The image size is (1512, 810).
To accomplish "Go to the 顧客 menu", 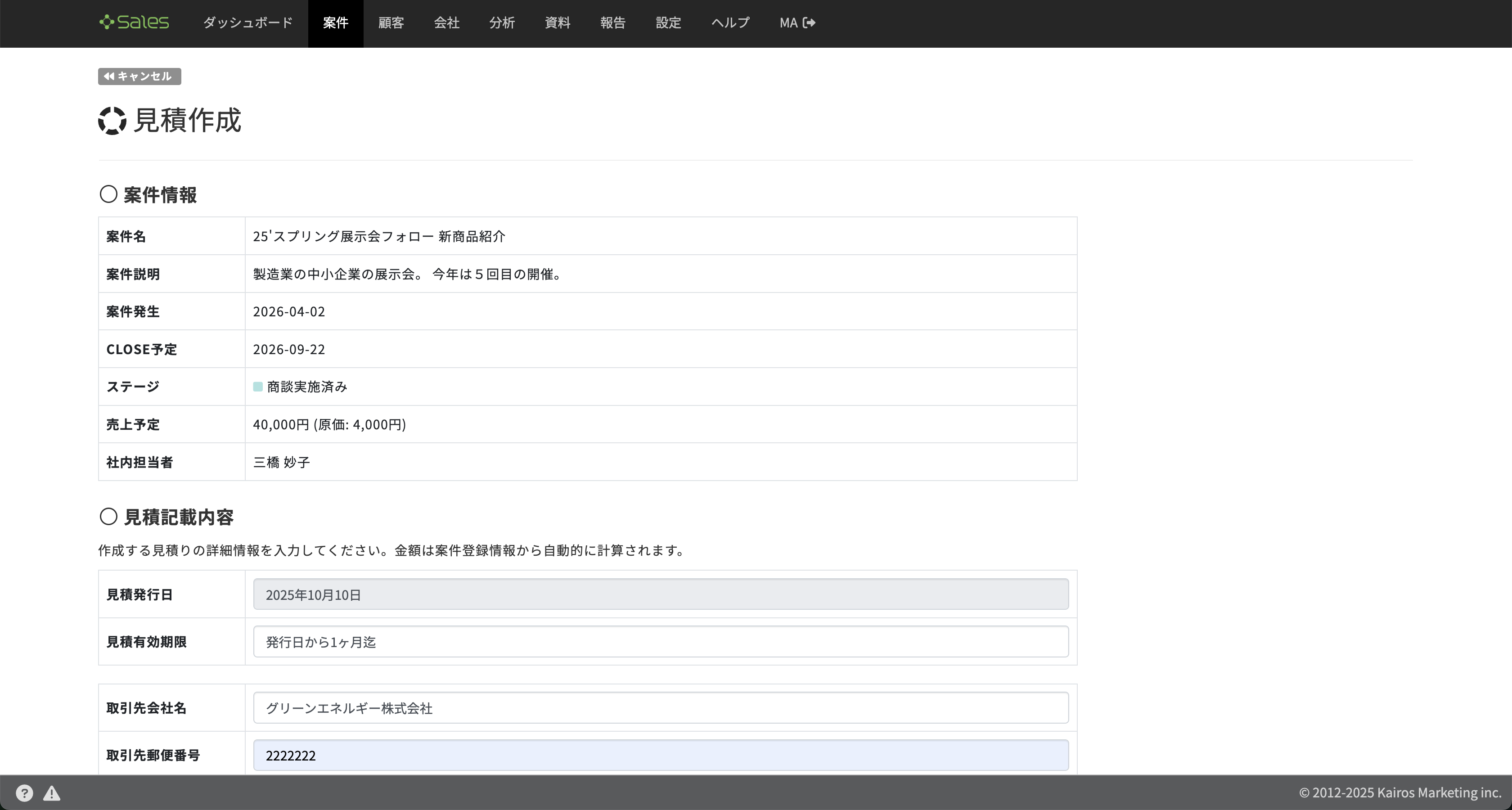I will click(391, 22).
